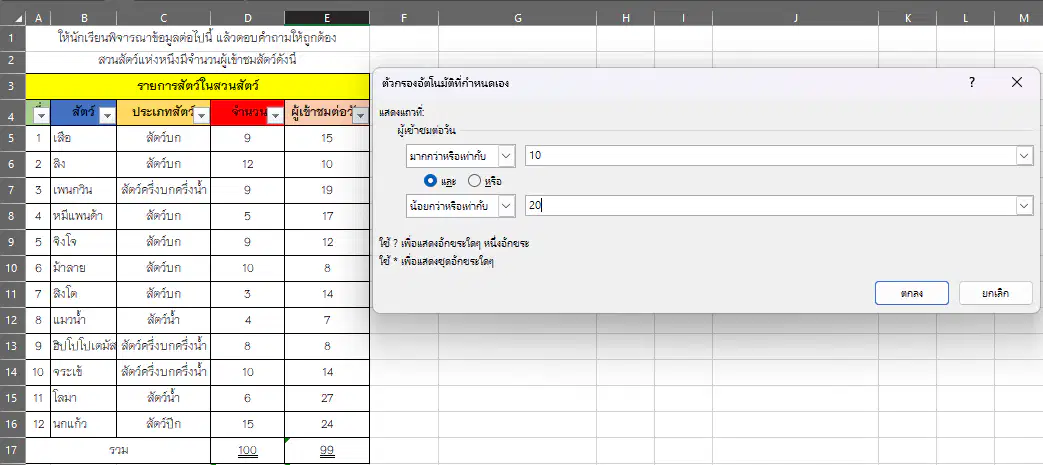Click the total cell showing 99
1043x465 pixels.
327,450
